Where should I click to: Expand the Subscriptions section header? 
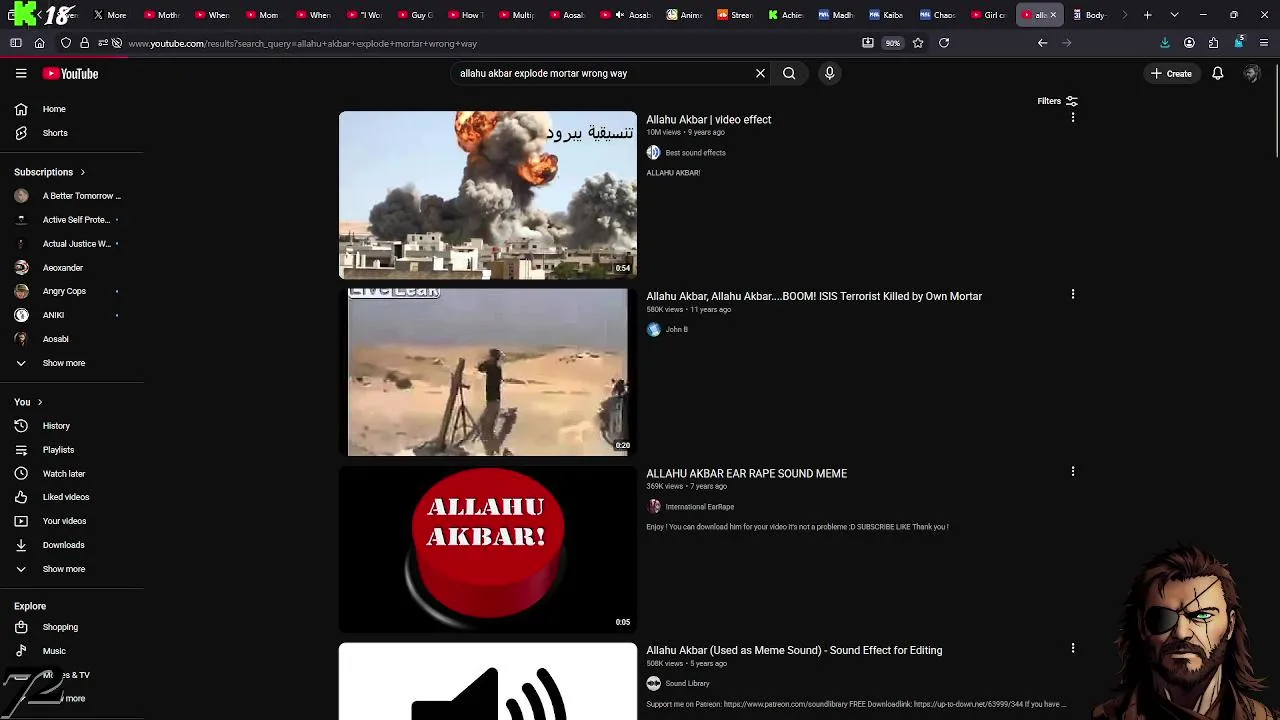[50, 172]
